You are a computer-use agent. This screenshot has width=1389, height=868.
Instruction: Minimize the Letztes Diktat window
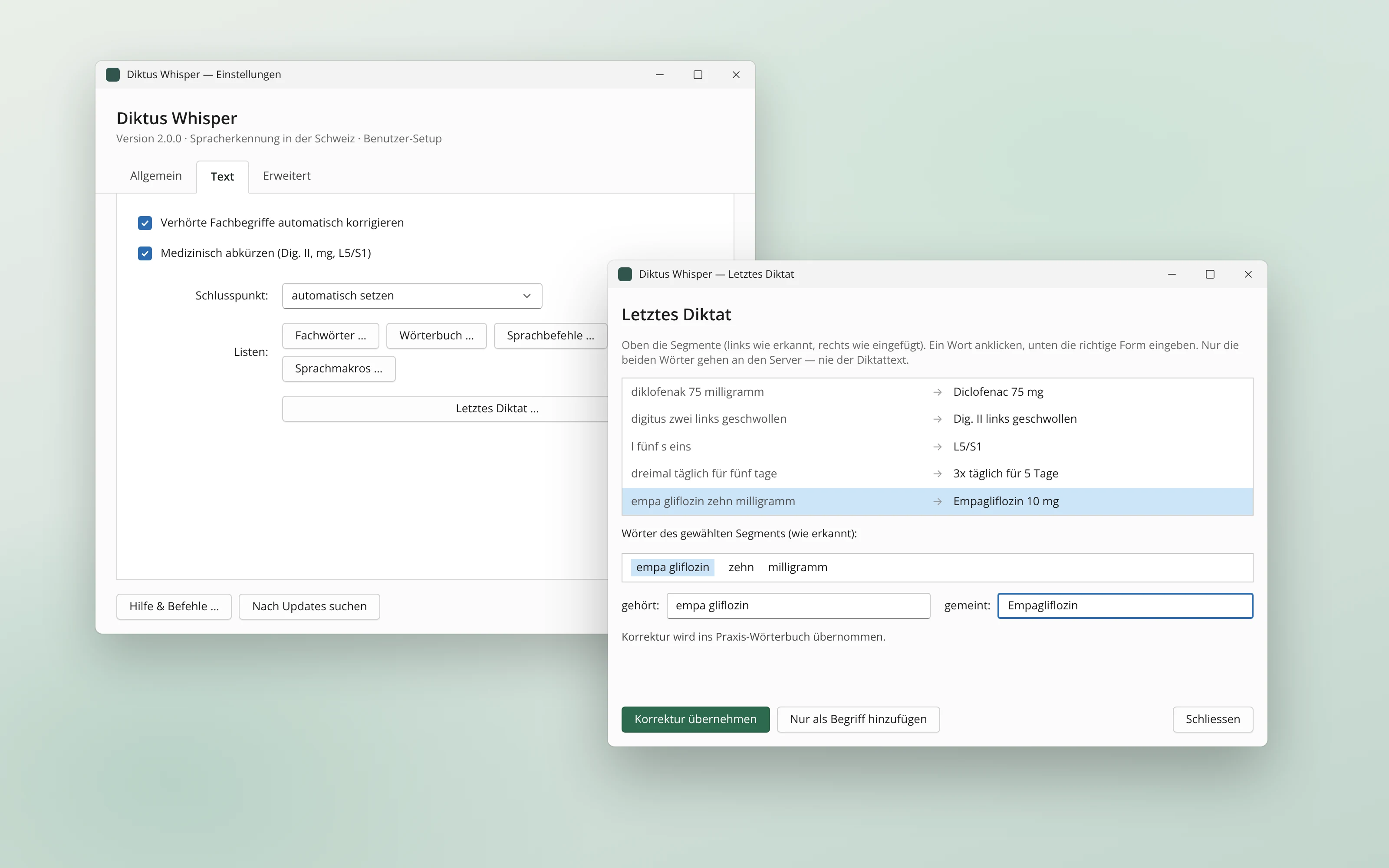tap(1172, 274)
